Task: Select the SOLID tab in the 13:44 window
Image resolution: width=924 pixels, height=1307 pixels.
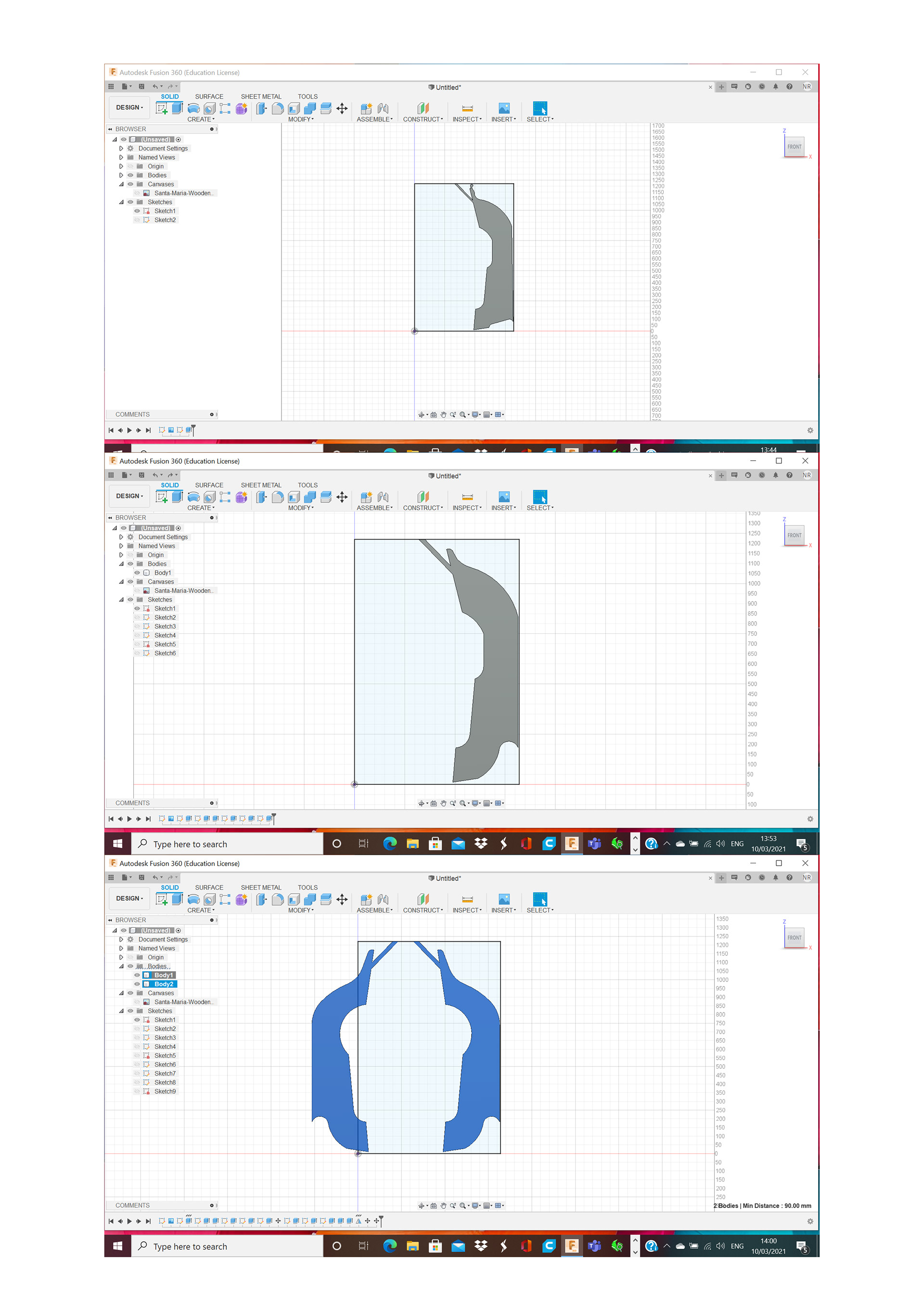Action: point(170,97)
